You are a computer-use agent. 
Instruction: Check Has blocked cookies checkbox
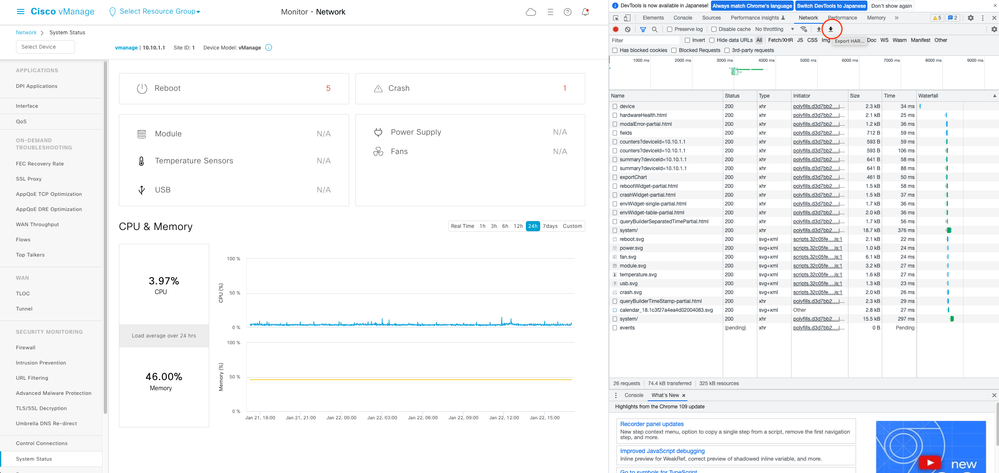615,50
